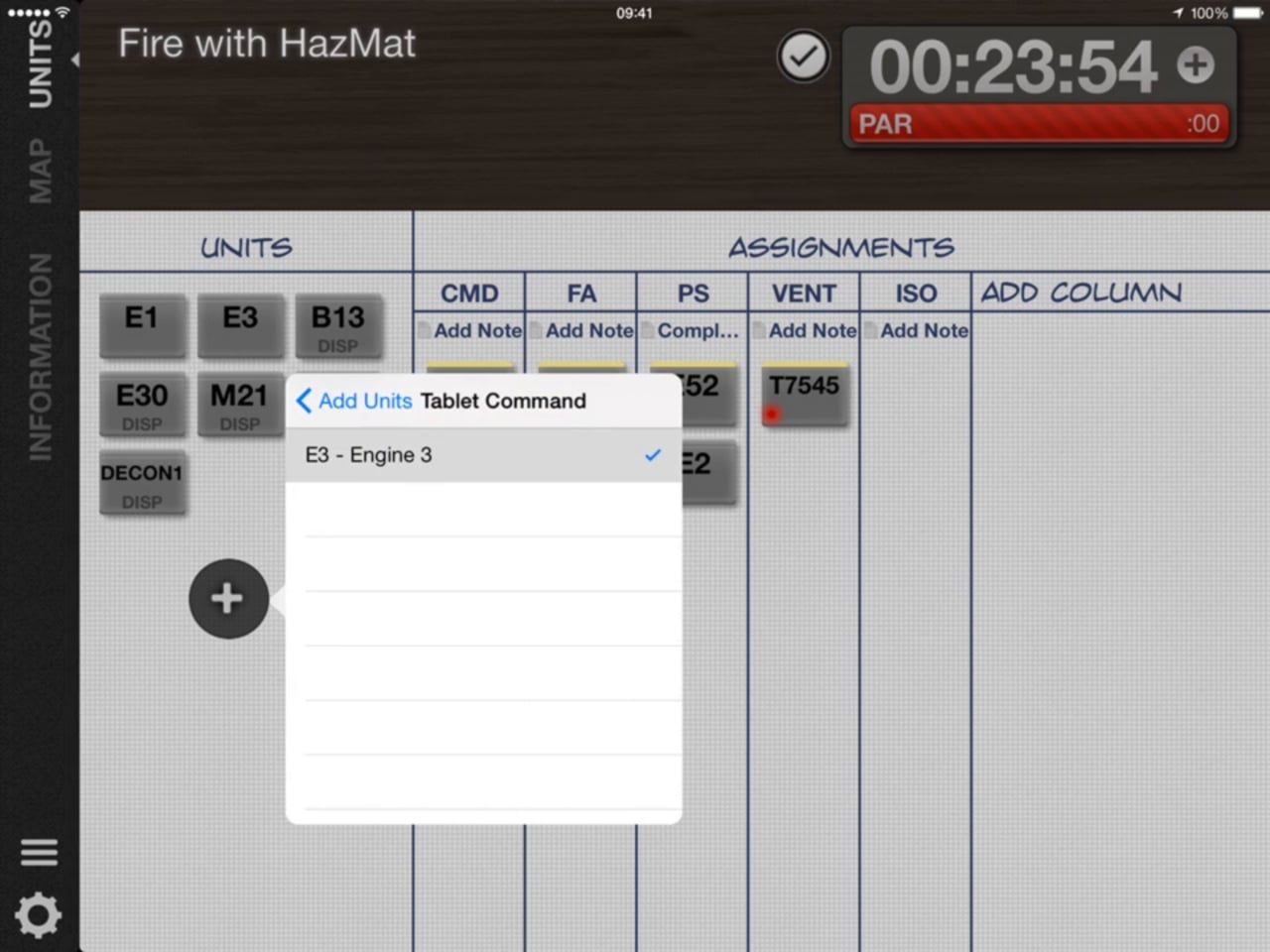
Task: Open the INFORMATION sidebar tab
Action: pyautogui.click(x=40, y=356)
